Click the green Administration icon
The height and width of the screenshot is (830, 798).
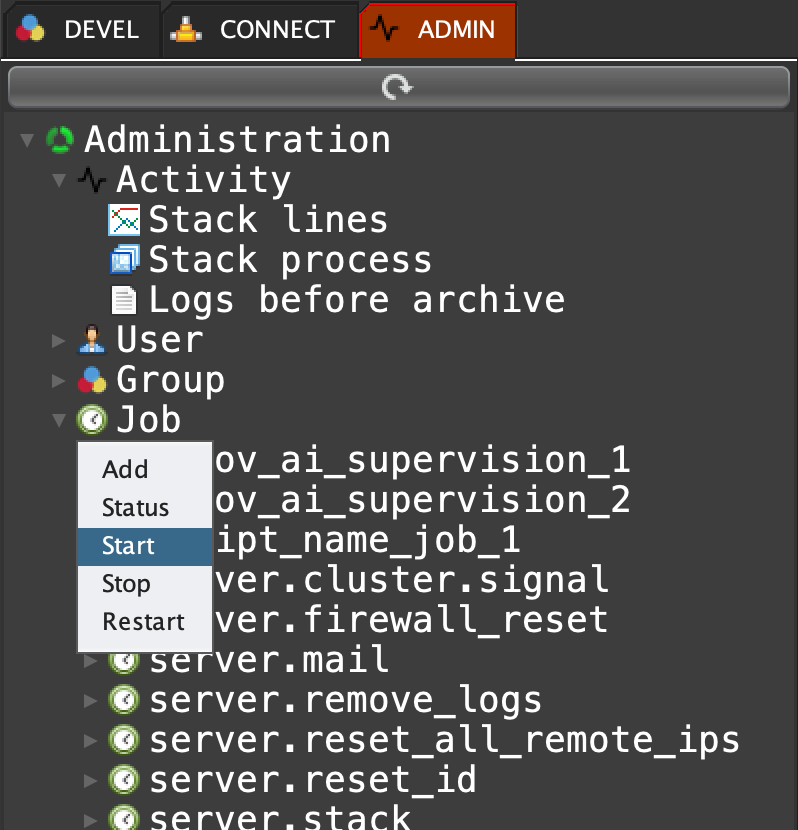pyautogui.click(x=60, y=140)
